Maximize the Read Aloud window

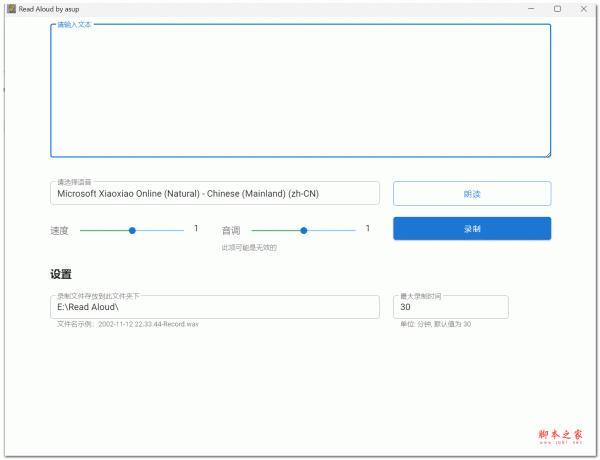click(557, 9)
